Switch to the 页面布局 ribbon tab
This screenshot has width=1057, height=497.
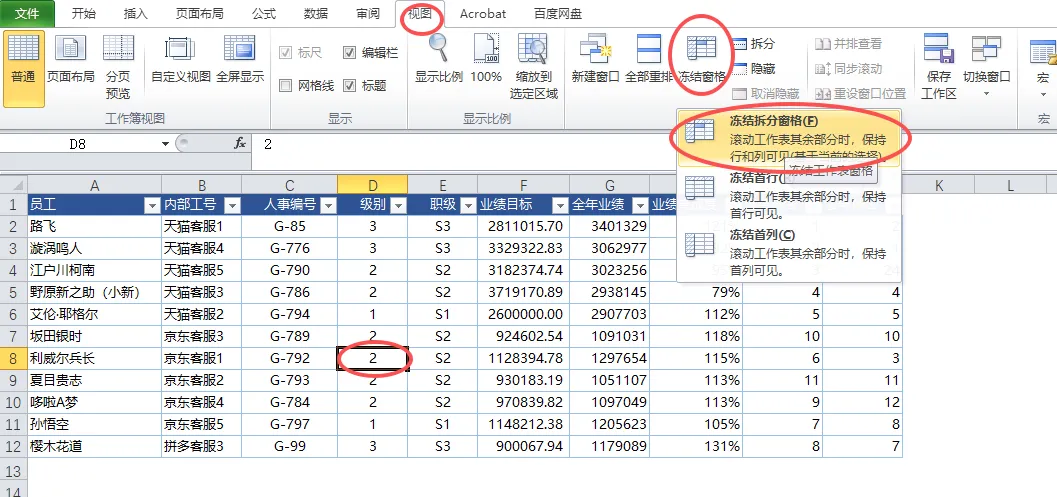(x=200, y=13)
